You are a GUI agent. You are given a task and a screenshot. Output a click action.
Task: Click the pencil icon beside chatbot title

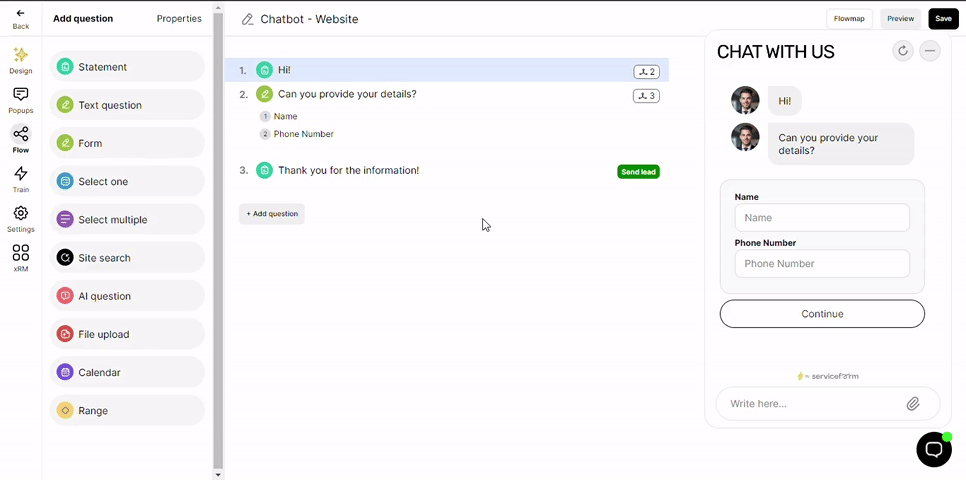pos(247,19)
